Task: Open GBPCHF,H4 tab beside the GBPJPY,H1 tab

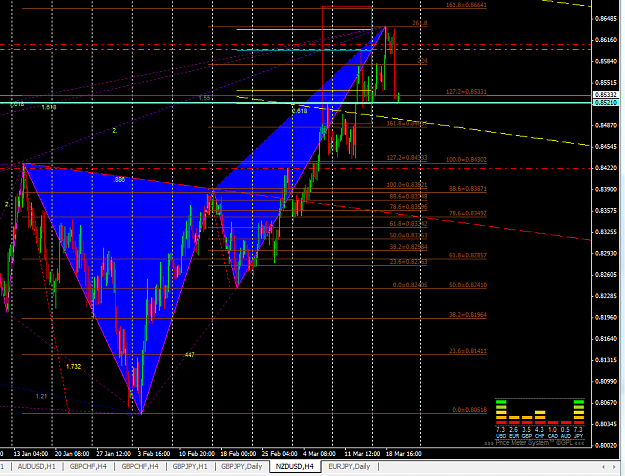Action: pos(140,466)
